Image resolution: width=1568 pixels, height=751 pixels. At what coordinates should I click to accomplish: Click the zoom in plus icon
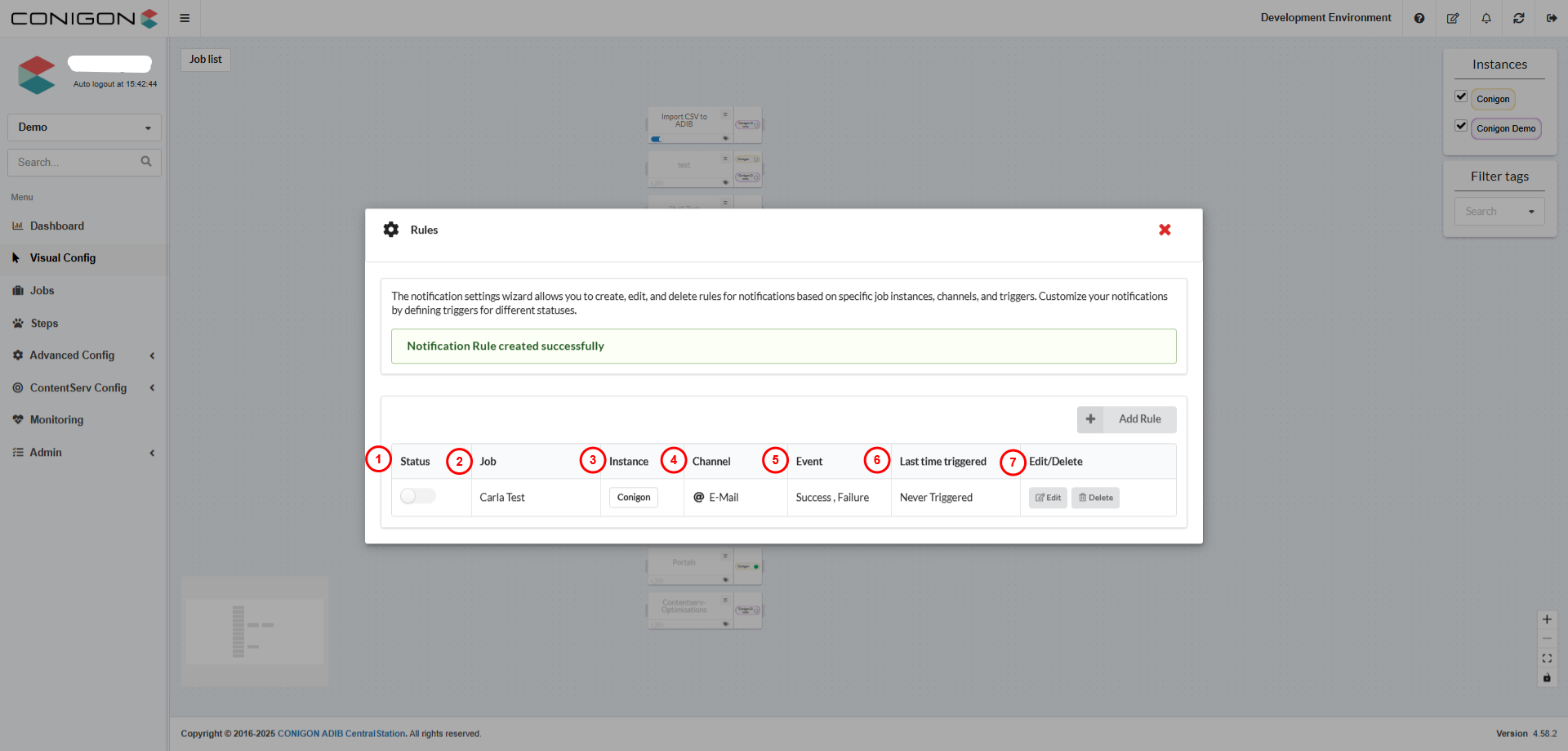(1547, 619)
